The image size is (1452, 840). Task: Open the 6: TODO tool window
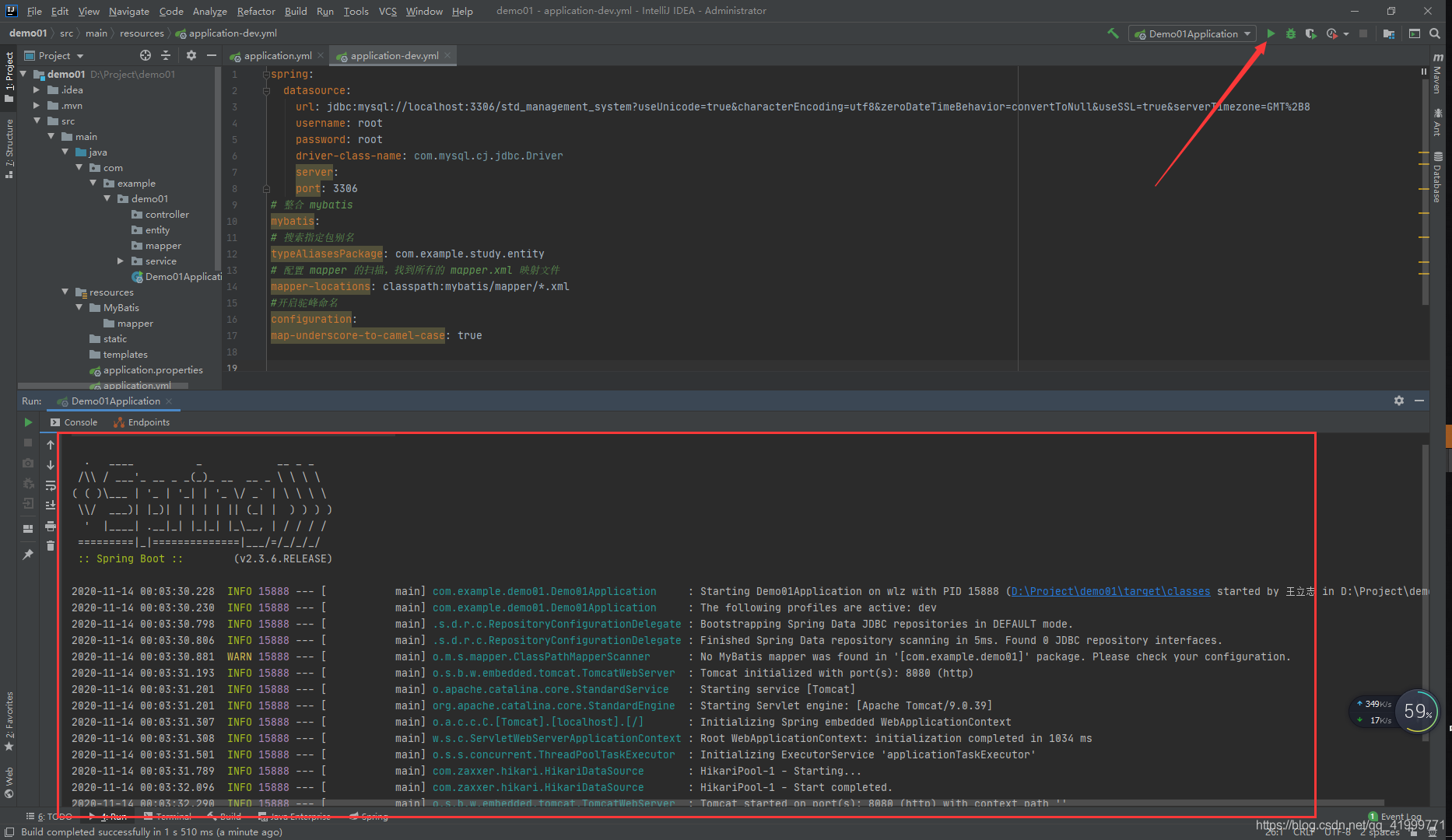(x=49, y=816)
